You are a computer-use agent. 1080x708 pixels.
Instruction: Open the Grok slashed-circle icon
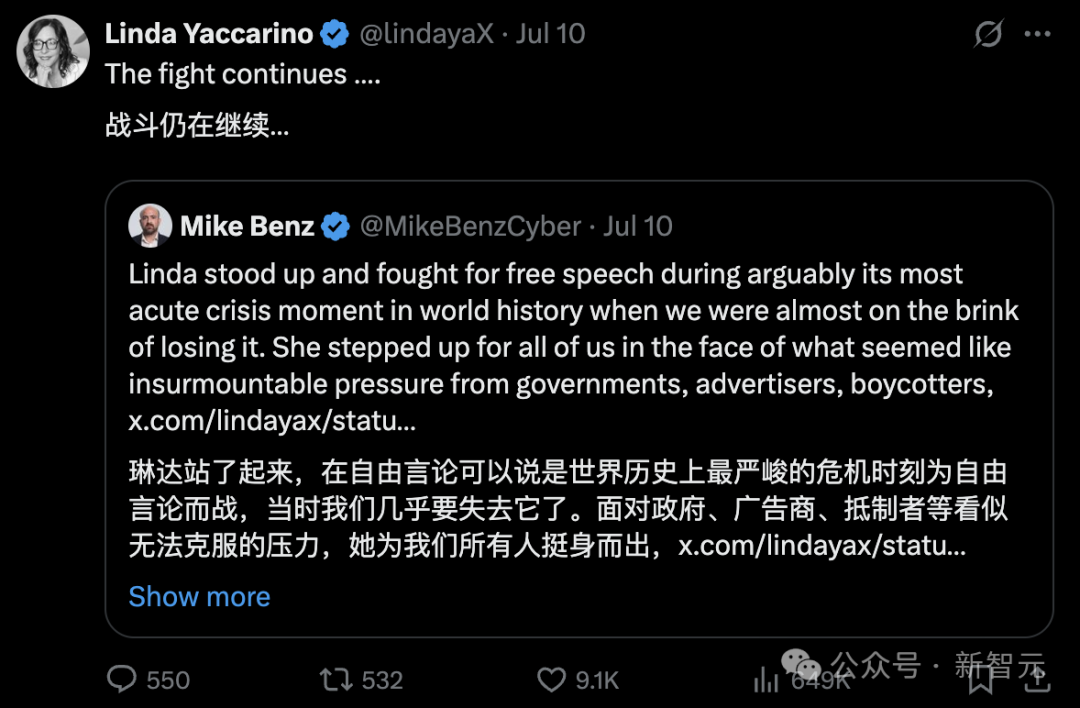pyautogui.click(x=988, y=34)
